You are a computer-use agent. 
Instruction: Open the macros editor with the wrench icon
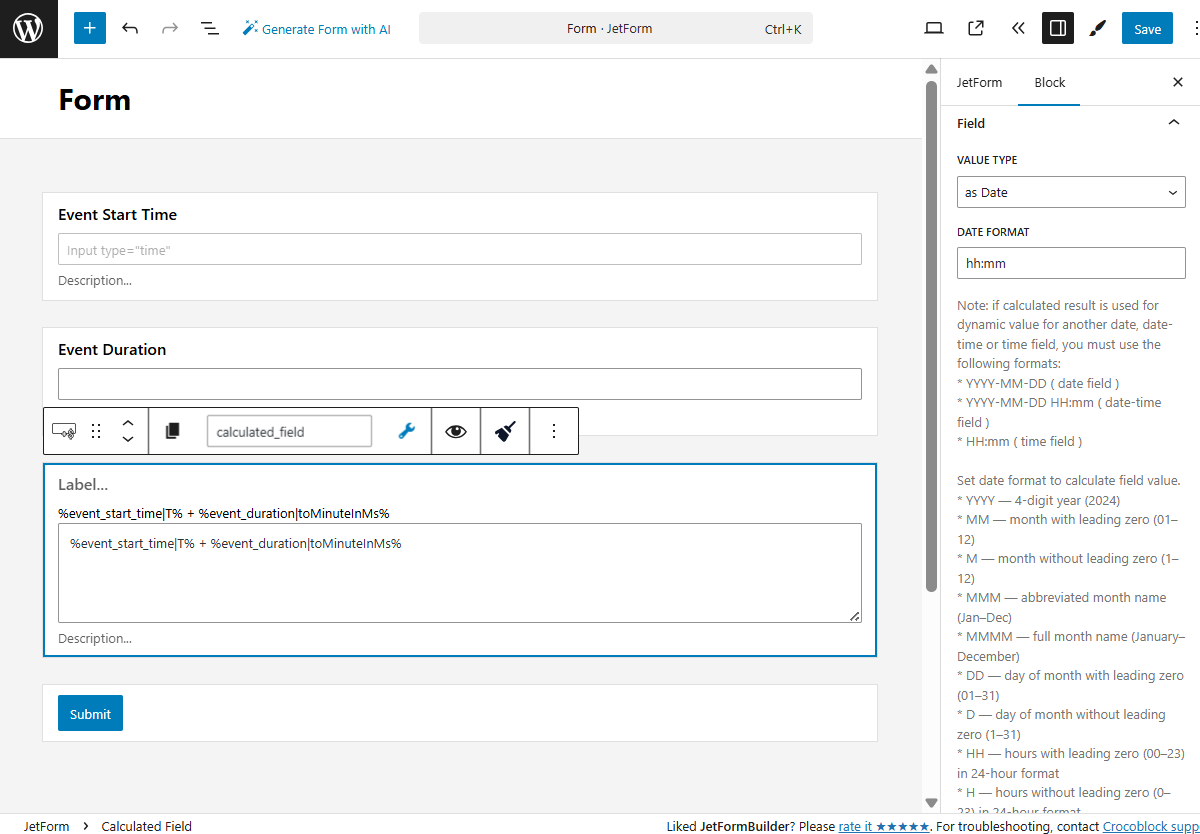point(406,430)
